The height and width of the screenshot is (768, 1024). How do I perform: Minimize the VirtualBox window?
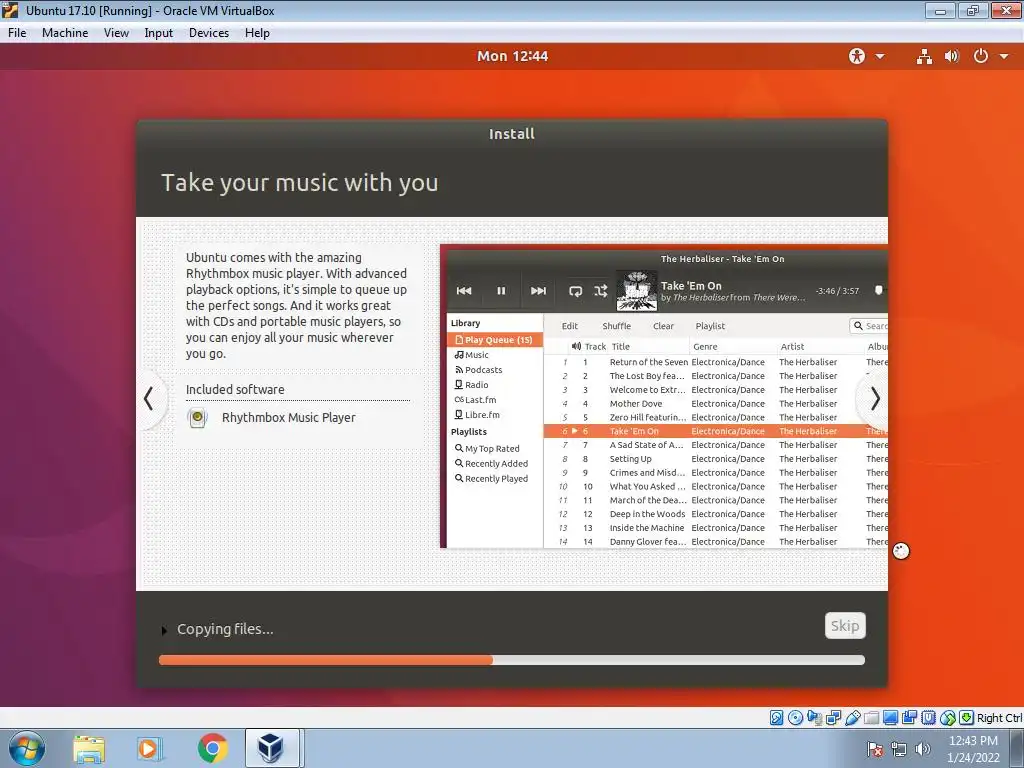coord(940,10)
